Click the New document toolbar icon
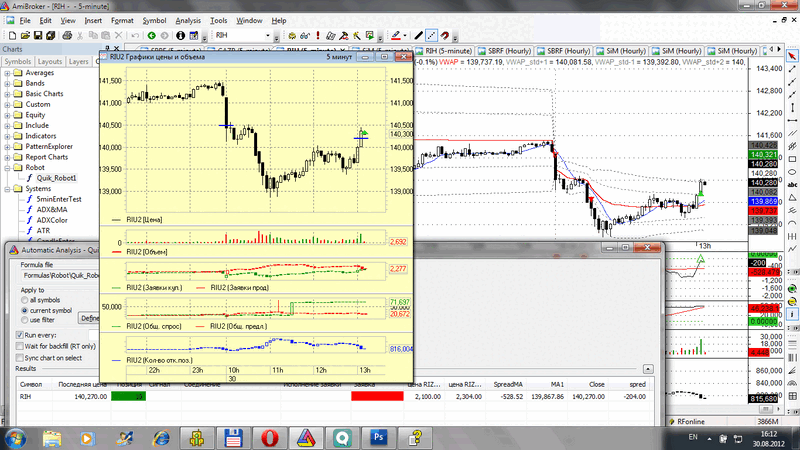Viewport: 800px width, 450px height. (x=9, y=36)
